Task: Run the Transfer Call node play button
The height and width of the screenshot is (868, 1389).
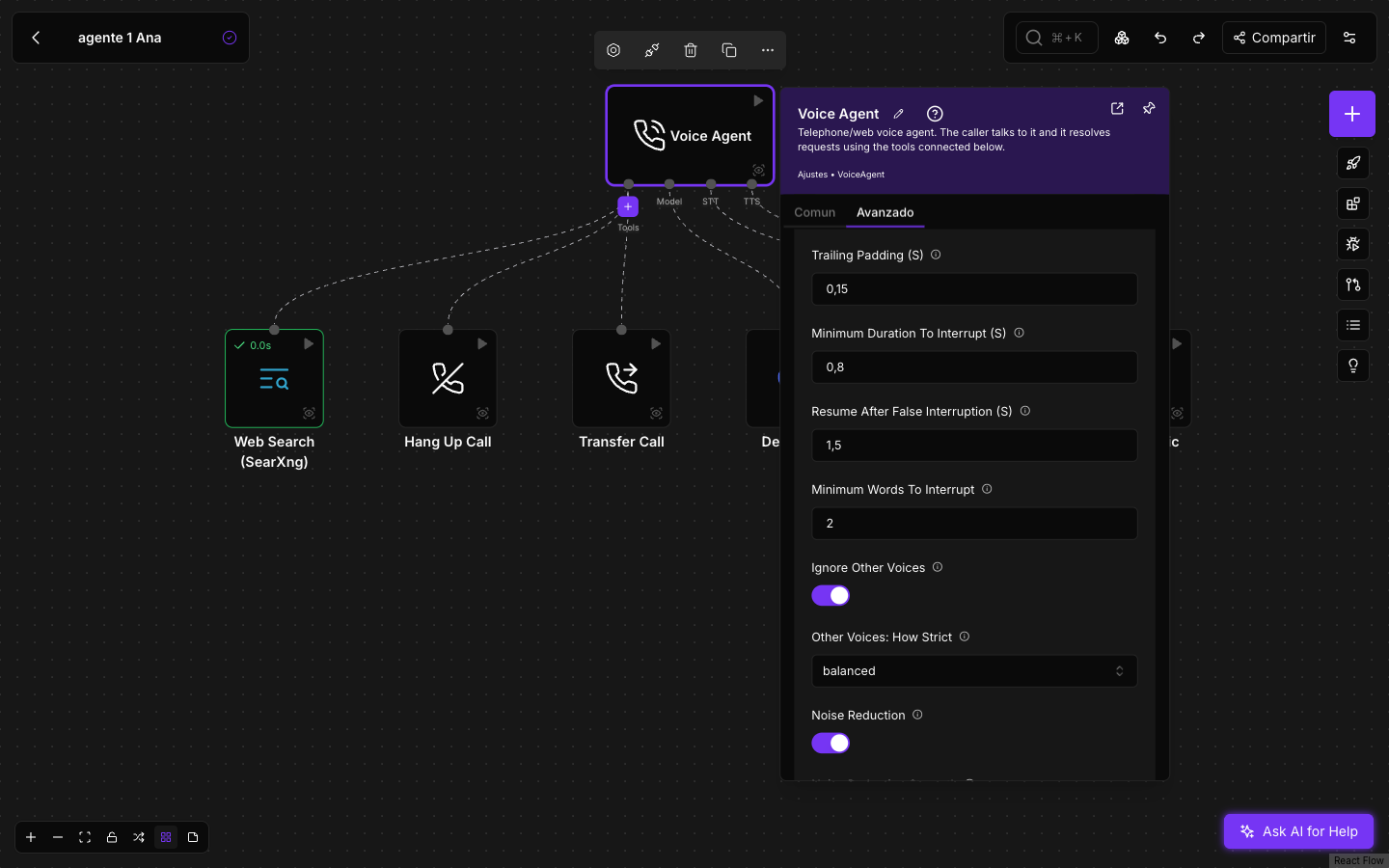Action: 656,343
